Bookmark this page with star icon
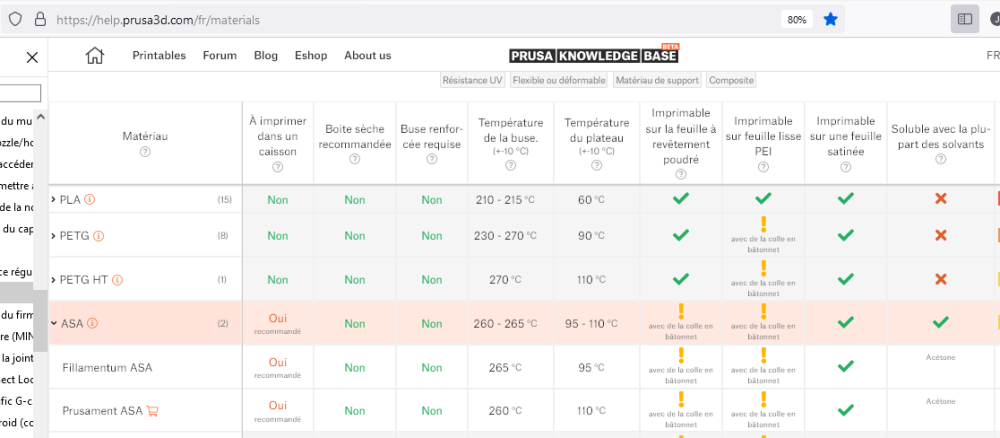The width and height of the screenshot is (1000, 438). coord(830,19)
